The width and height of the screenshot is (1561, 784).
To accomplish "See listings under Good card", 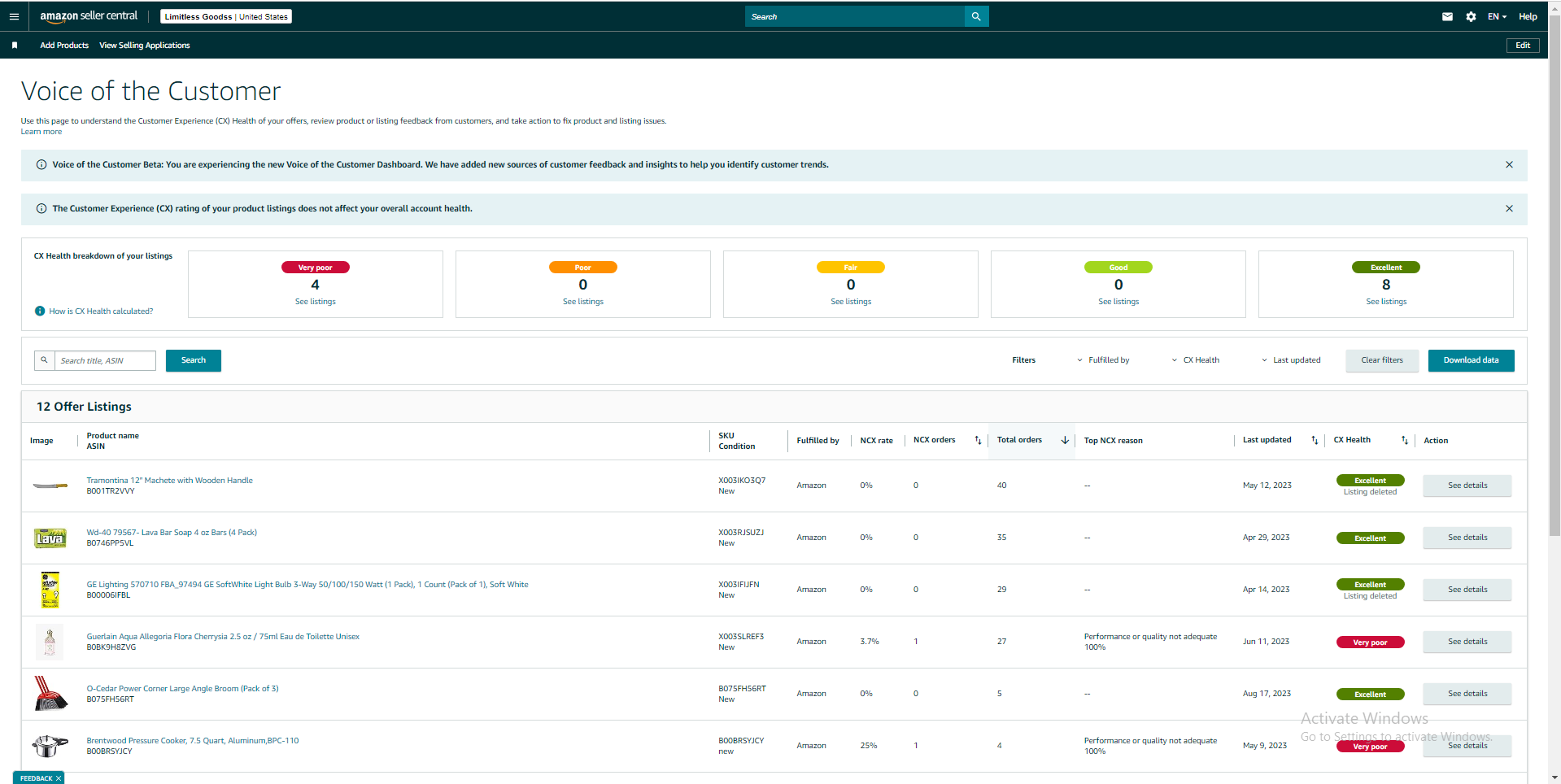I will point(1118,302).
